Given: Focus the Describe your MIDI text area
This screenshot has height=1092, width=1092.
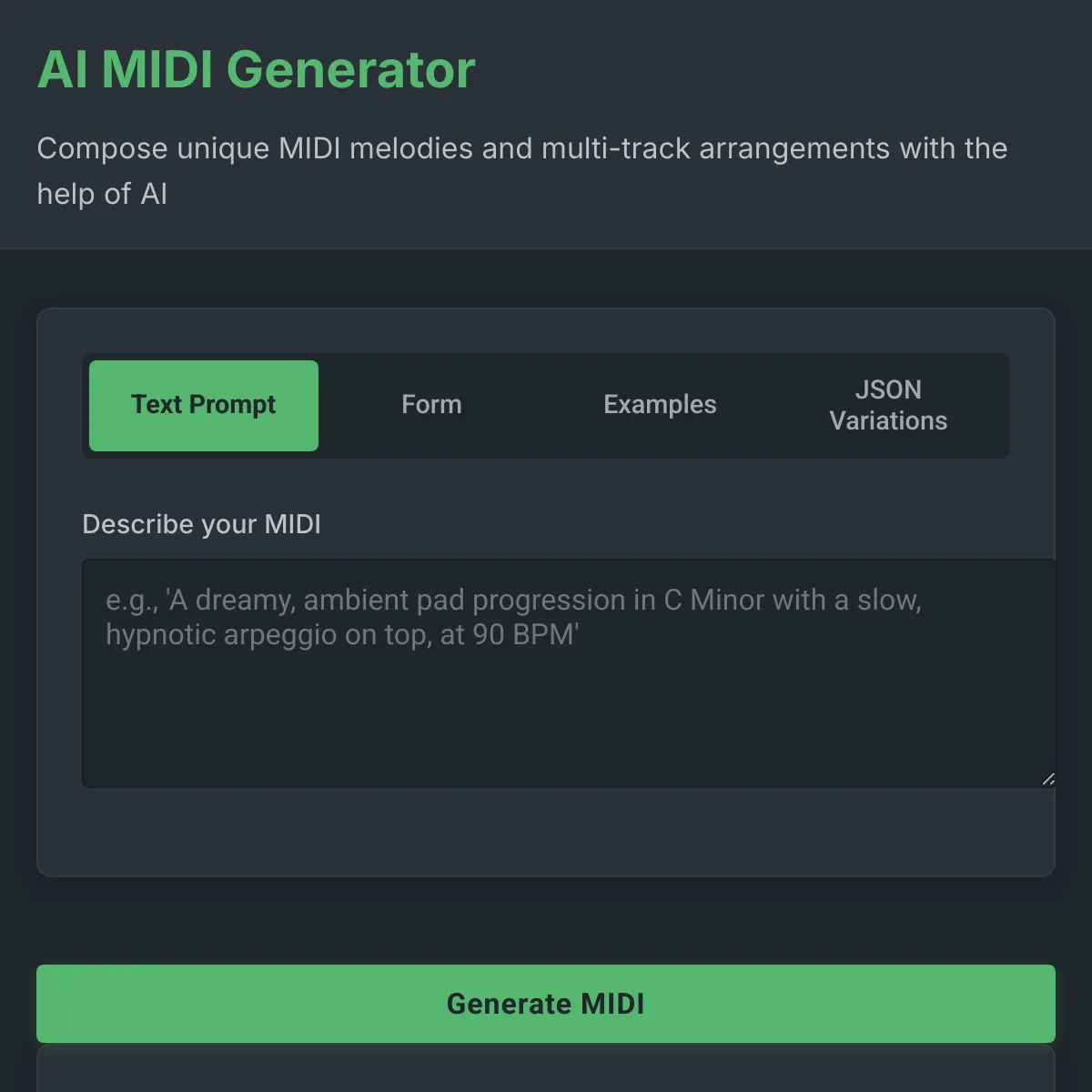Looking at the screenshot, I should [x=569, y=673].
